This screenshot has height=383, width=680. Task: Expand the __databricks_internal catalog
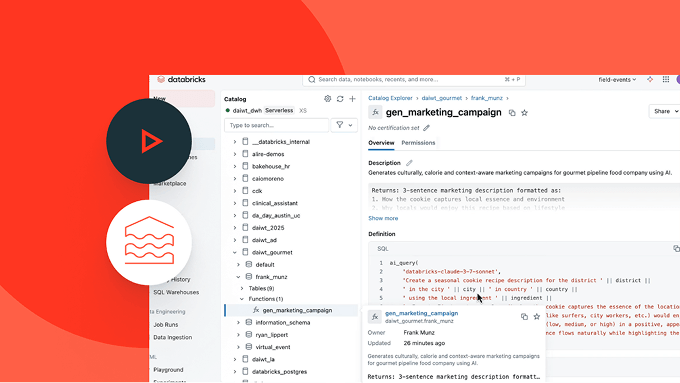click(x=235, y=142)
